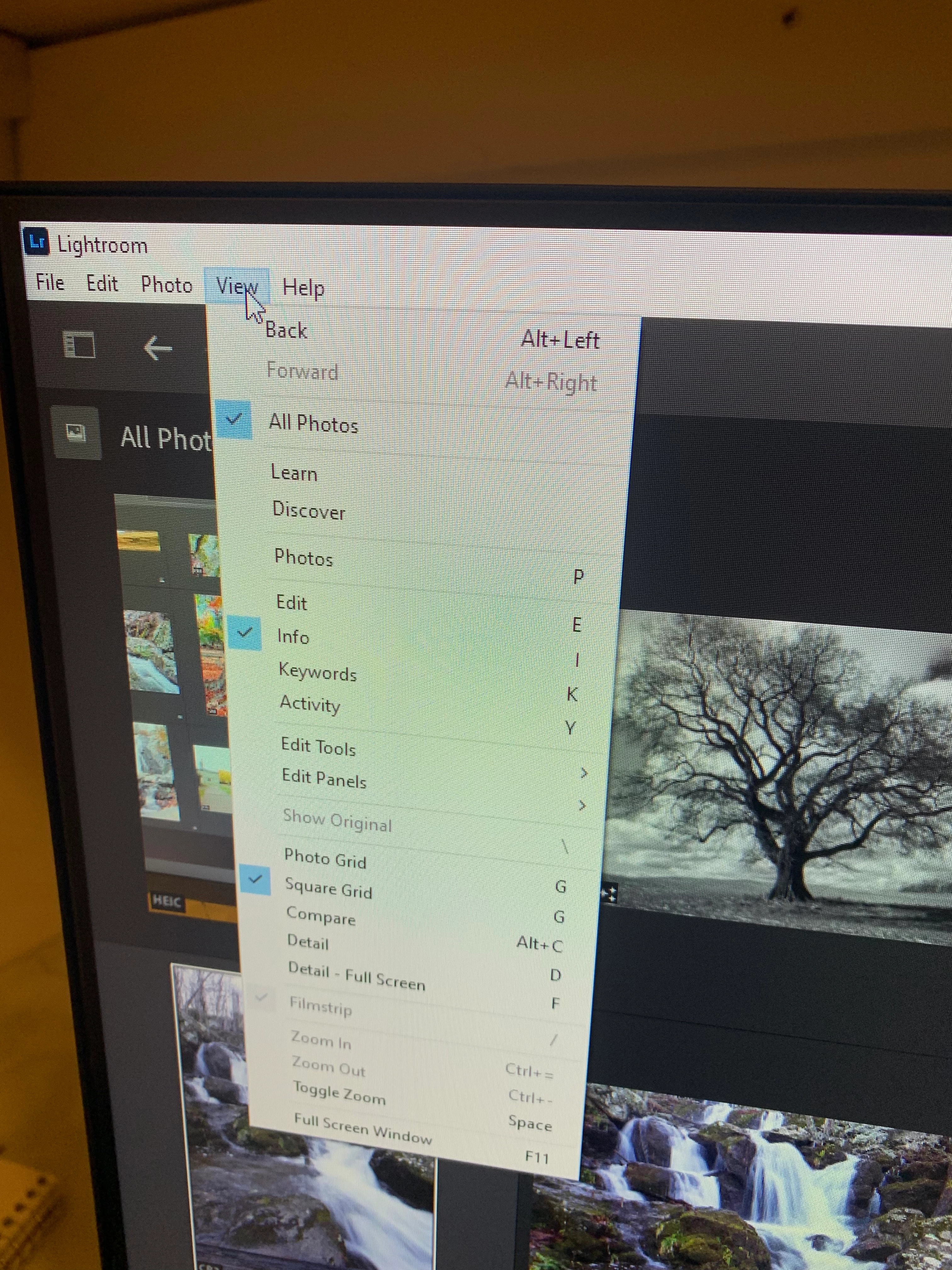
Task: Expand the Edit Tools submenu
Action: 319,747
